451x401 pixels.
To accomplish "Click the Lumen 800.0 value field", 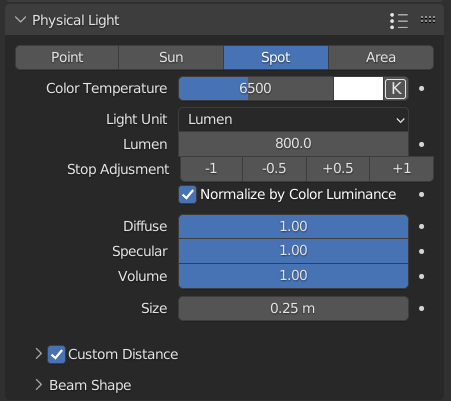I will (x=293, y=144).
